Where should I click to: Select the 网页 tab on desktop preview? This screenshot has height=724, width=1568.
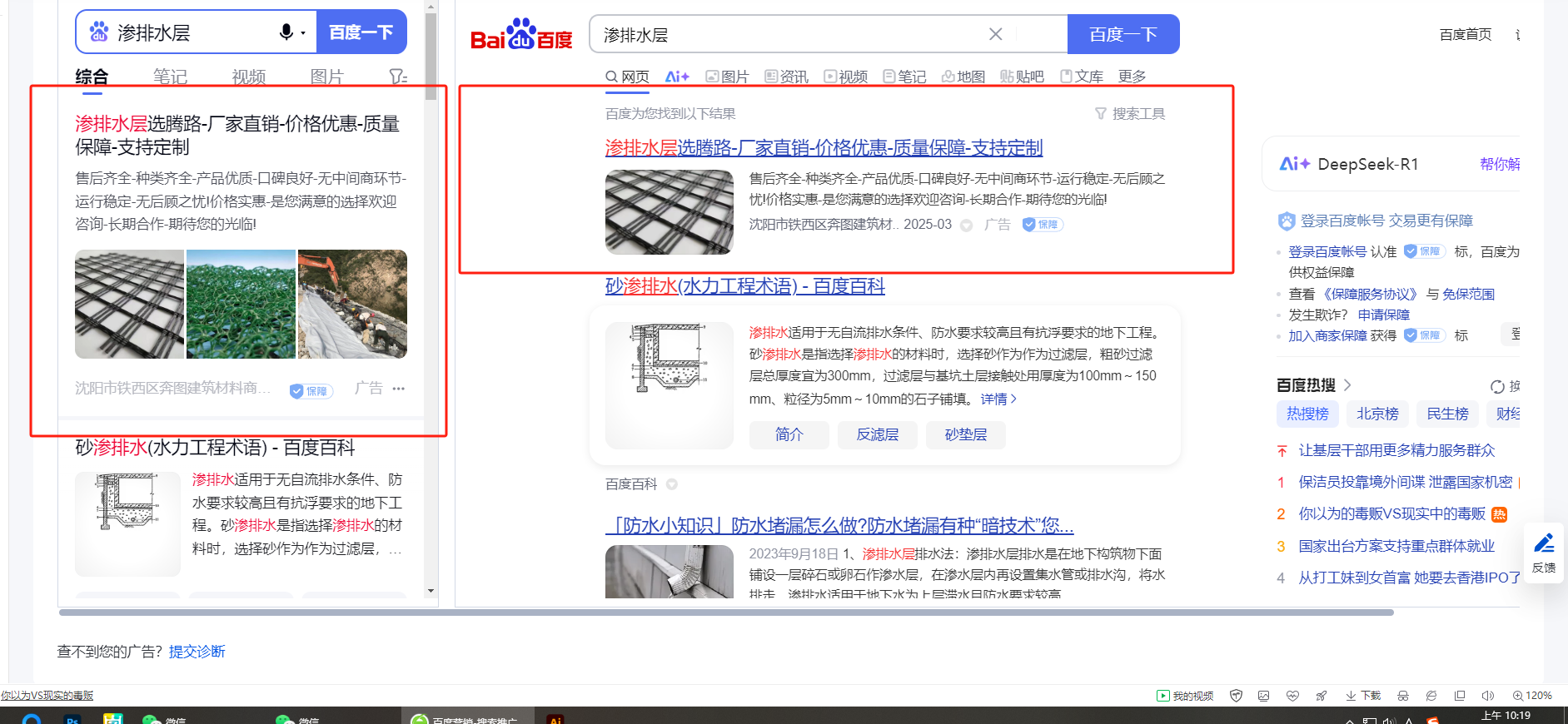(x=627, y=77)
